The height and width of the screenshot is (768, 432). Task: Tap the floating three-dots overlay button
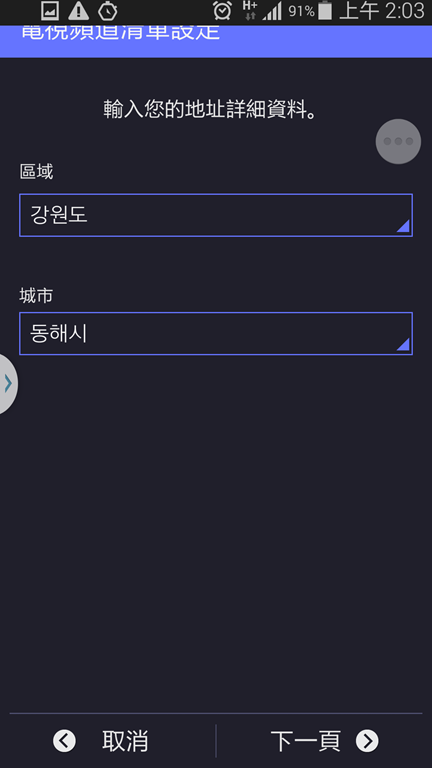[x=398, y=142]
